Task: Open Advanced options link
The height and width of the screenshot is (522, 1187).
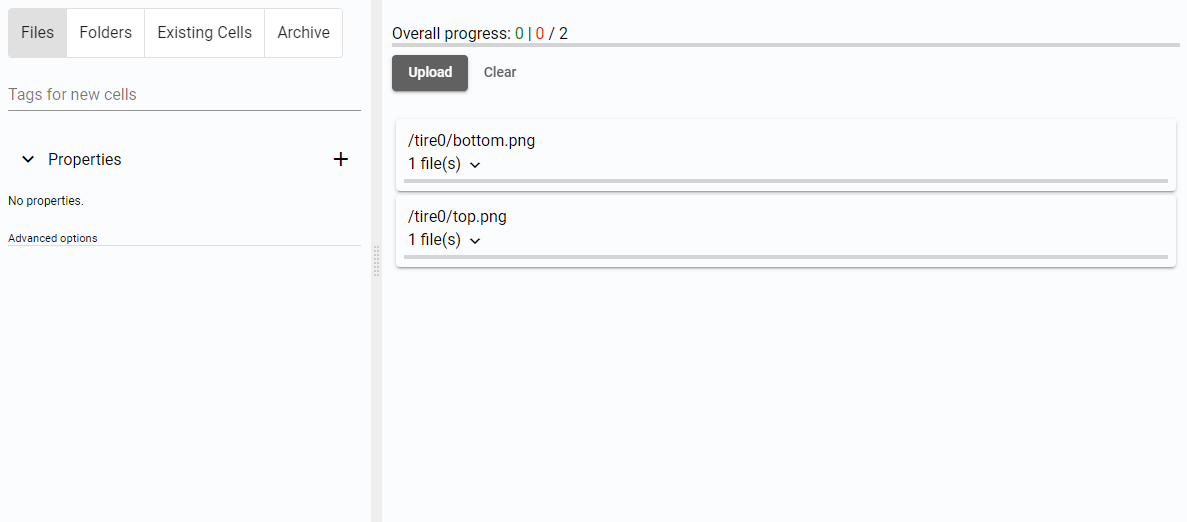Action: point(53,238)
